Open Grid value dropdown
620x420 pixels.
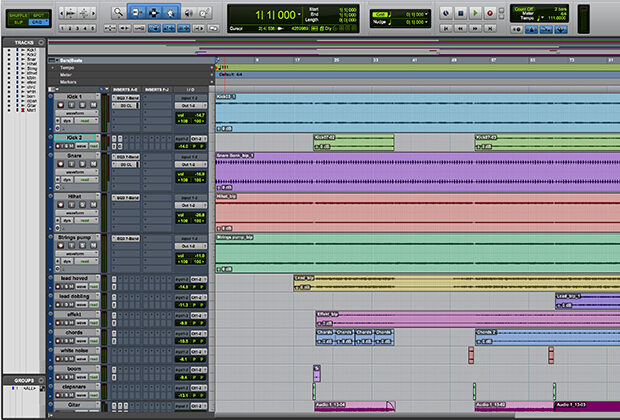426,14
